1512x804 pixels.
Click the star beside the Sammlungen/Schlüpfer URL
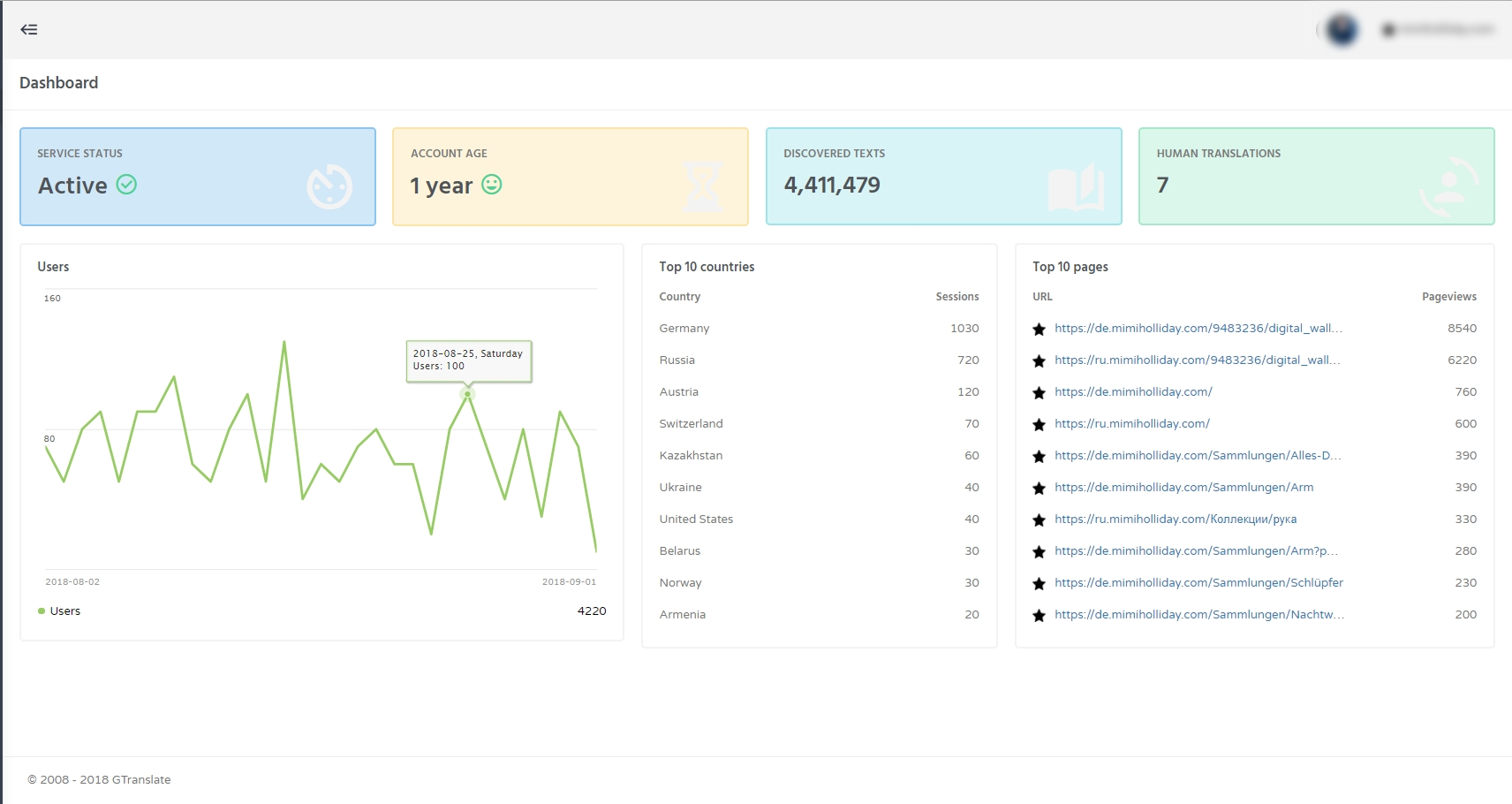click(1039, 582)
